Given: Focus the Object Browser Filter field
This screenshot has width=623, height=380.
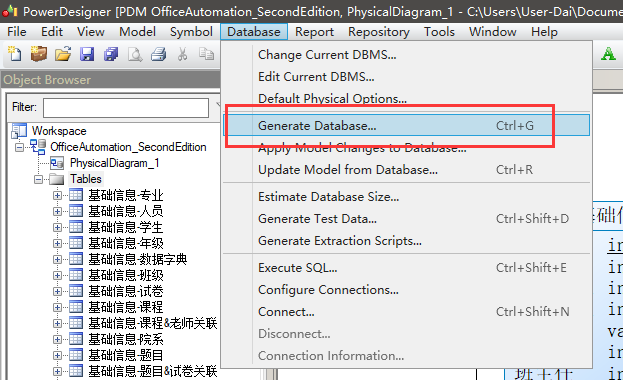Looking at the screenshot, I should point(126,108).
